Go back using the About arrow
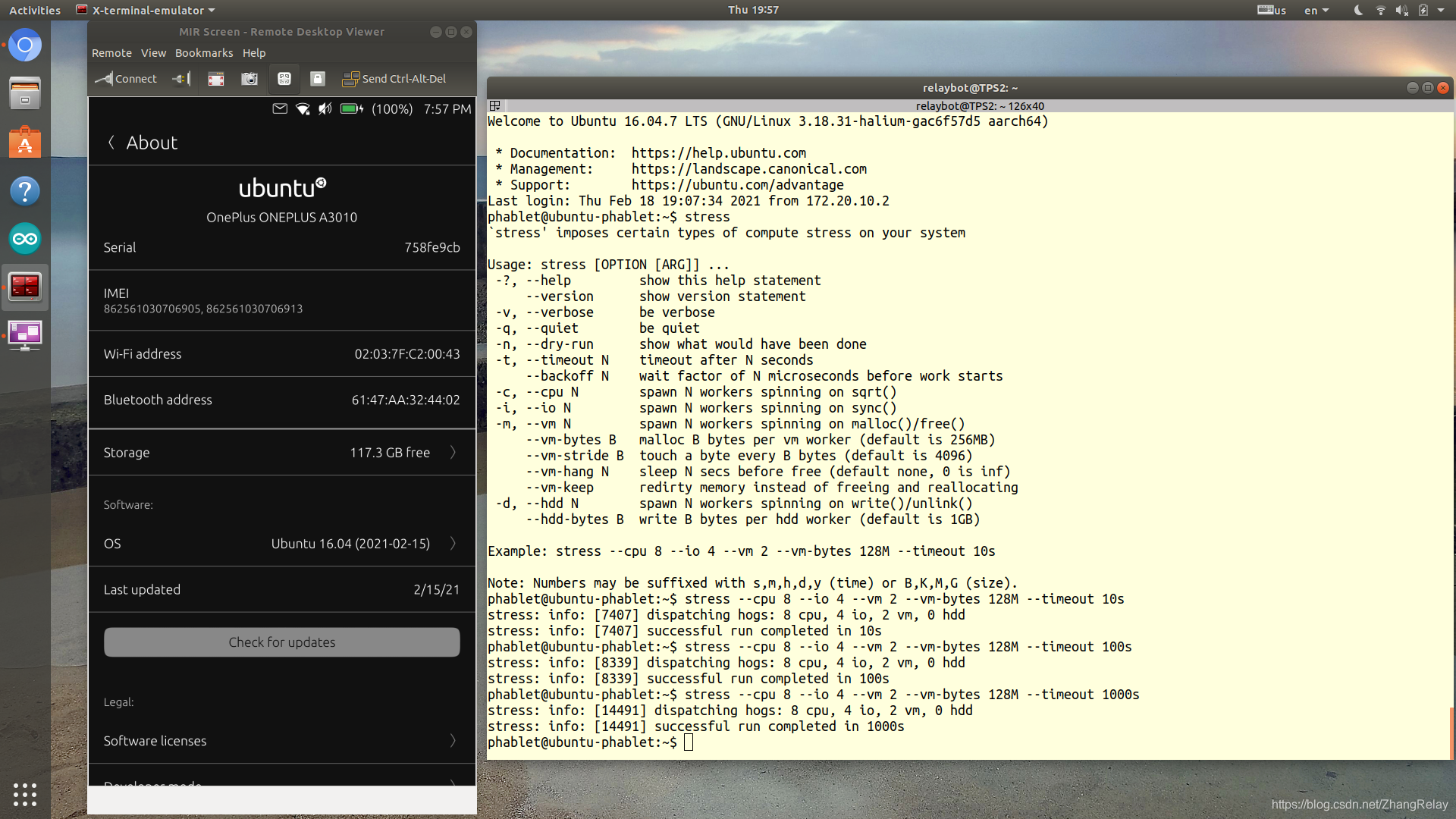1456x819 pixels. click(111, 143)
